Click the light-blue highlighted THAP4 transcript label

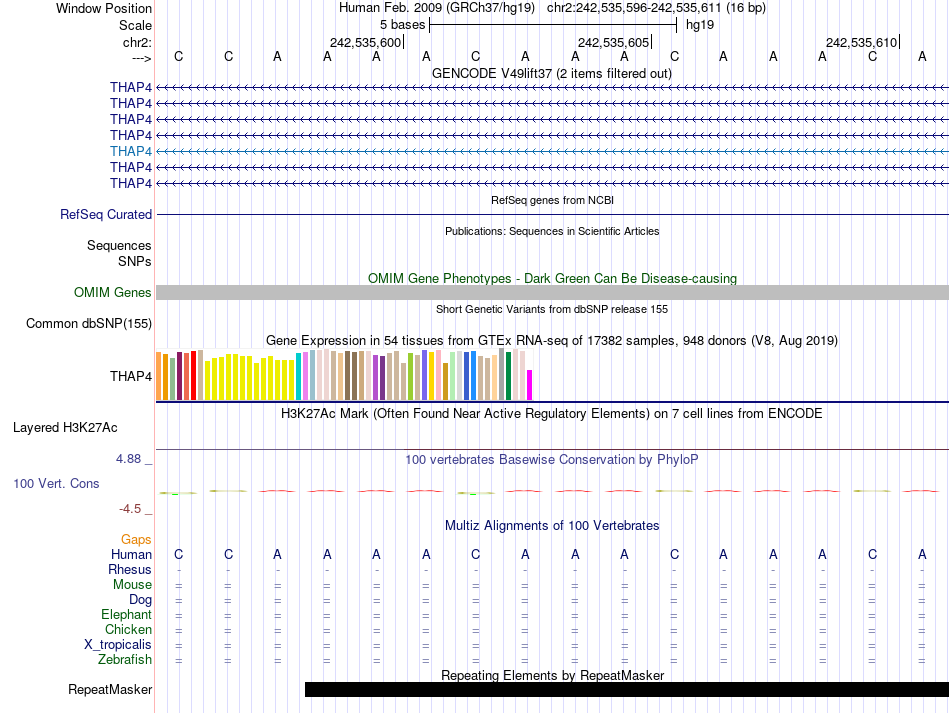pyautogui.click(x=131, y=151)
